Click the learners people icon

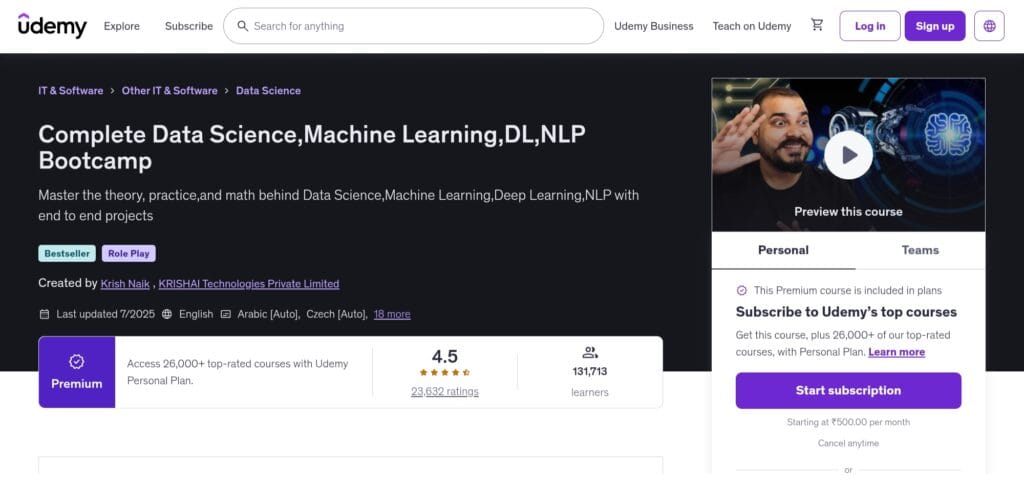(x=590, y=353)
